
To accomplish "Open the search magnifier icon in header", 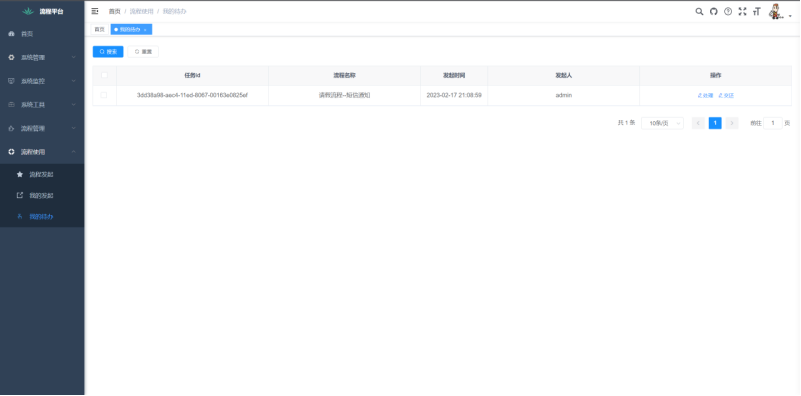I will pos(699,11).
